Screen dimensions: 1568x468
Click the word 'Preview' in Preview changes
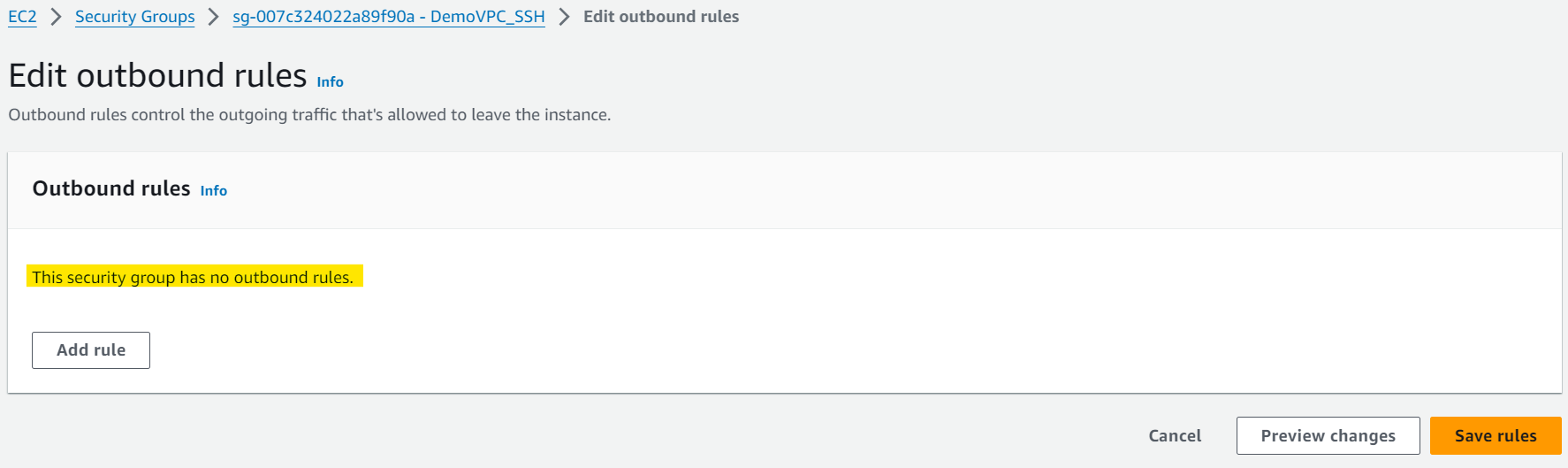coord(1292,435)
